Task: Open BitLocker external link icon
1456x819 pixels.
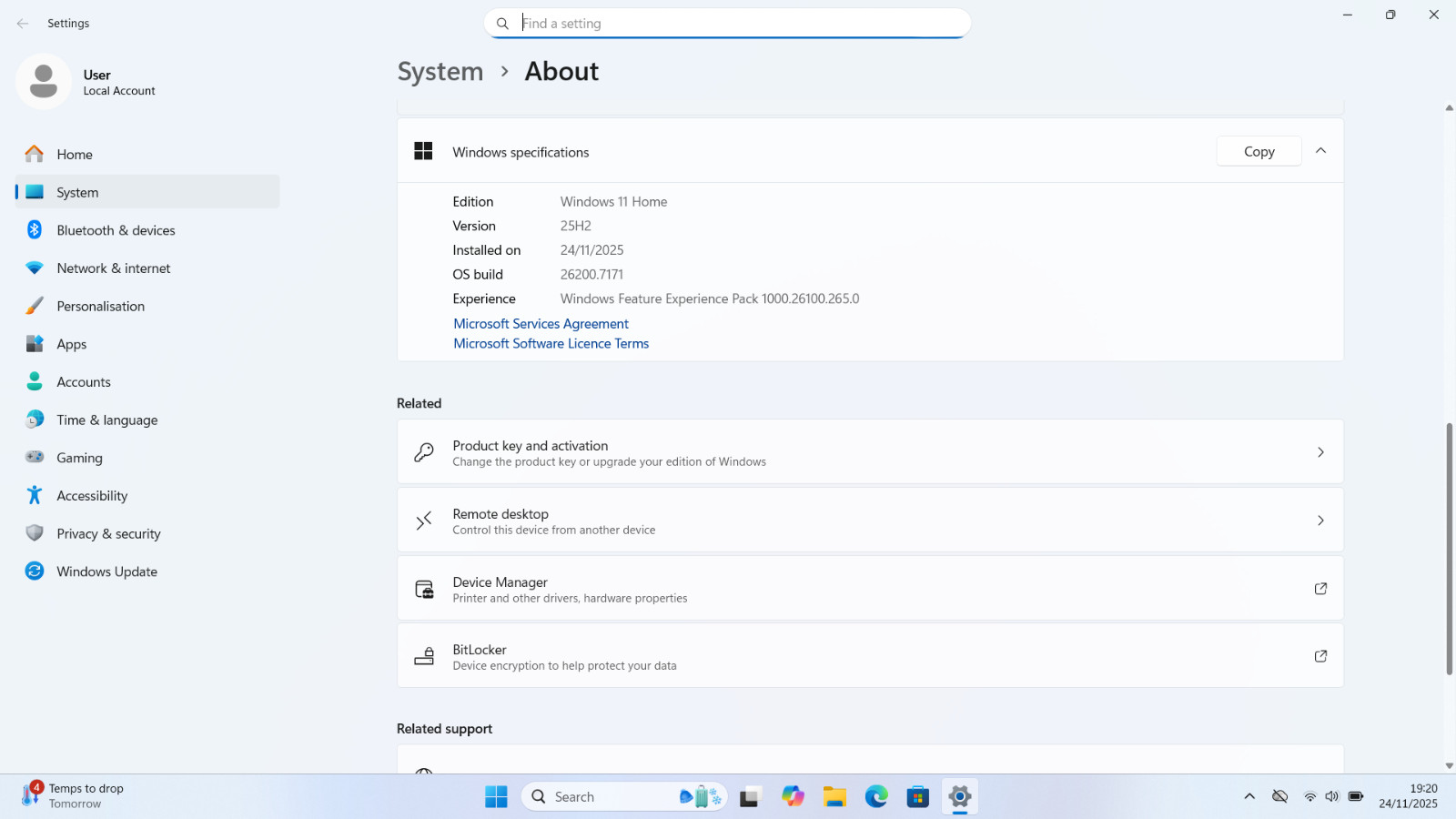Action: pos(1320,656)
